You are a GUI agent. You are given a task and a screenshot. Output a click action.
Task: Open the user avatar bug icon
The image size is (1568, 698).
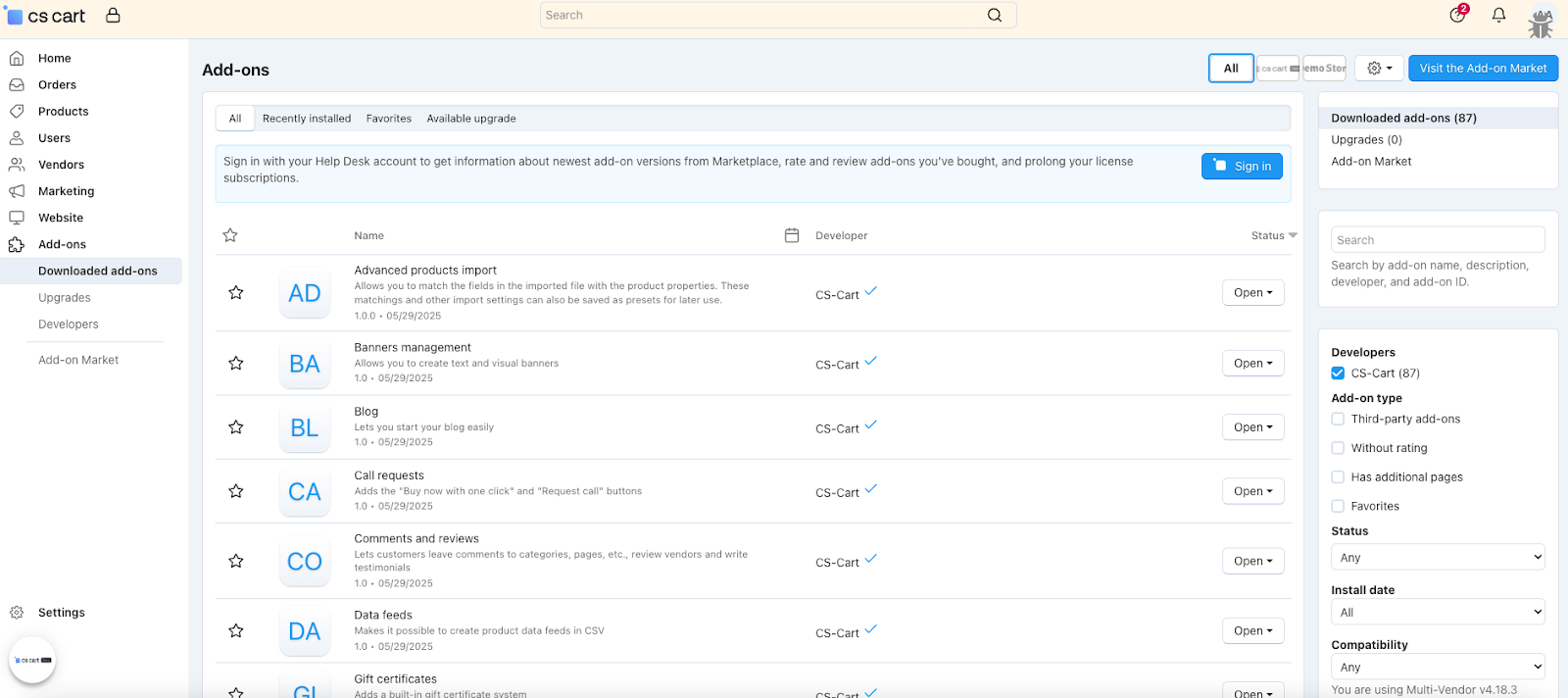click(x=1542, y=22)
